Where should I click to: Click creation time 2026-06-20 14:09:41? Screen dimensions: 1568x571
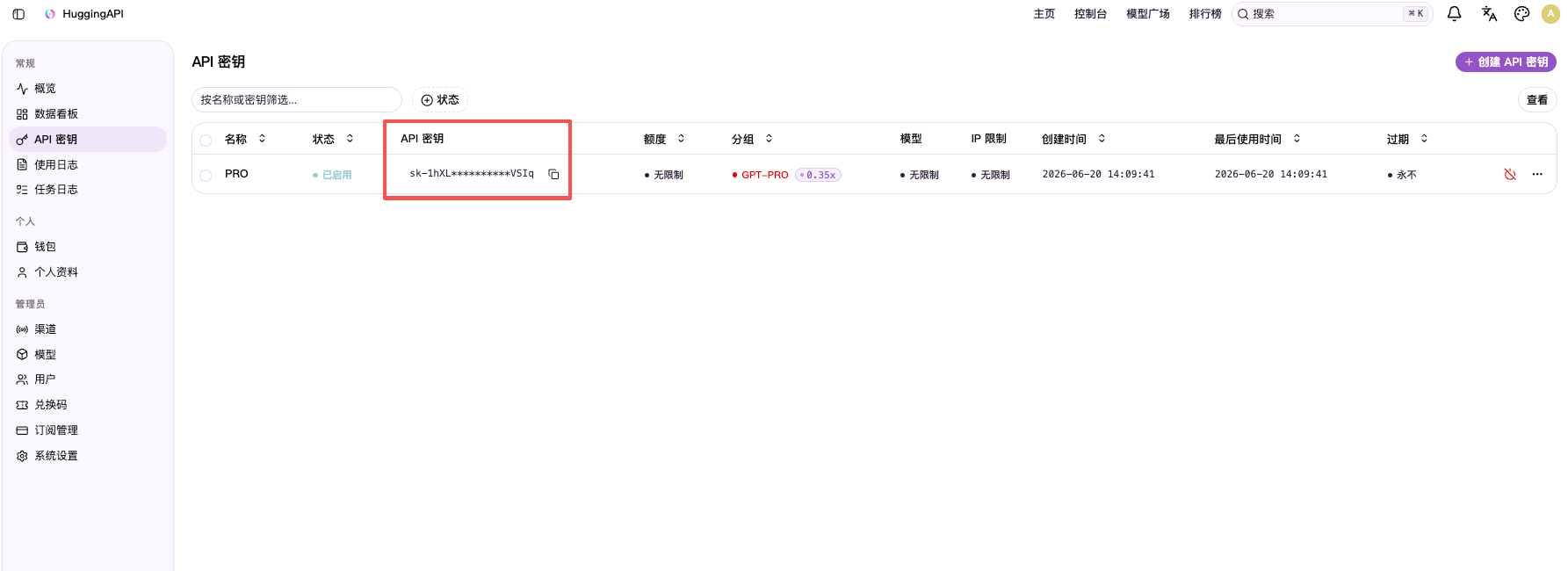pyautogui.click(x=1099, y=174)
